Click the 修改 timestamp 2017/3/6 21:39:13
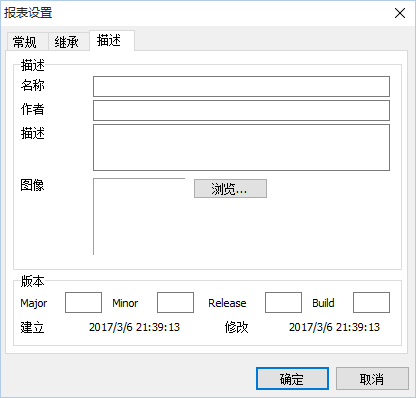 (x=334, y=327)
